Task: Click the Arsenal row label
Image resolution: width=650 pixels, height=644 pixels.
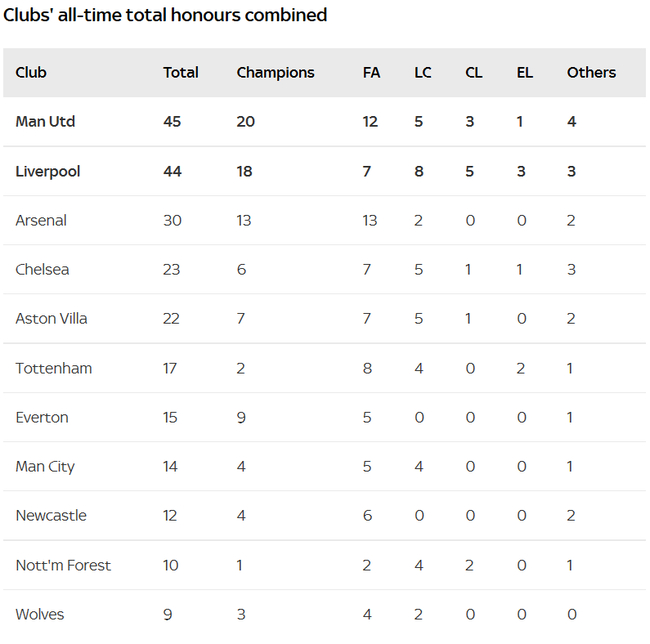Action: (41, 221)
